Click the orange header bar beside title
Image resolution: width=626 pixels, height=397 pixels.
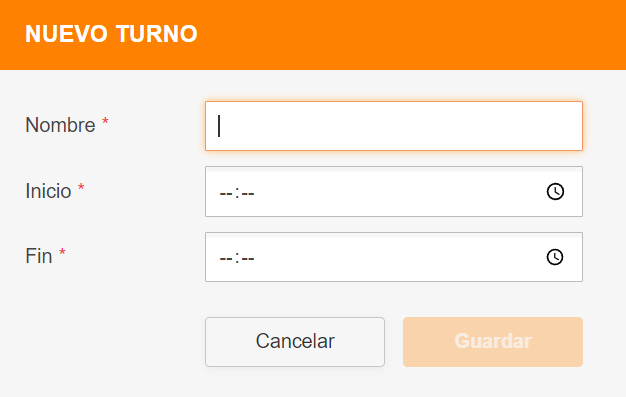click(411, 35)
